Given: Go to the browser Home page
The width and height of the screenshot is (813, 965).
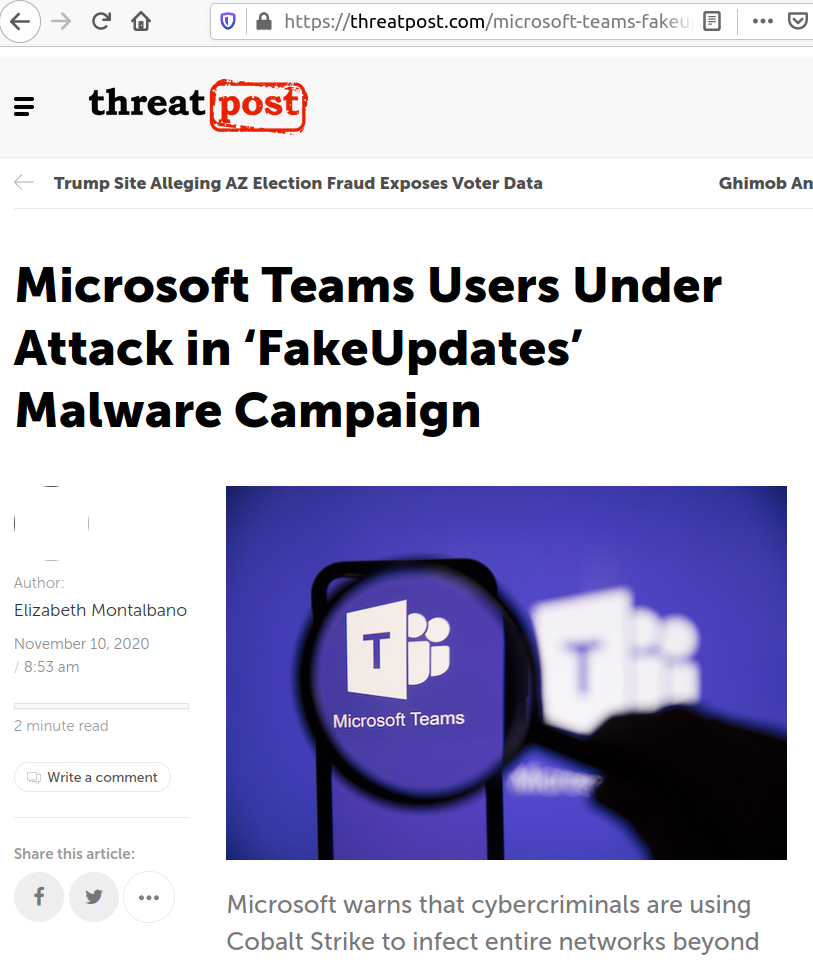Looking at the screenshot, I should [141, 22].
